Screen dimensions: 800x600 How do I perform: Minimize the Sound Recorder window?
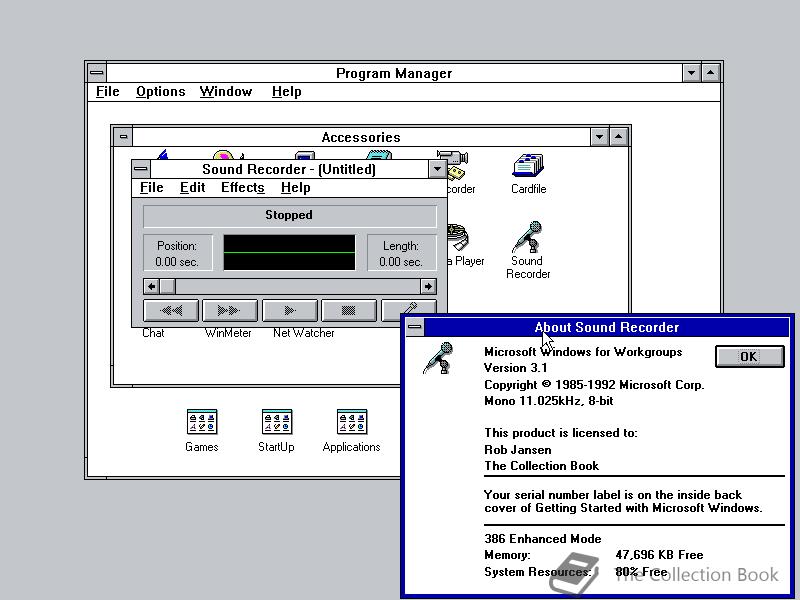point(437,169)
